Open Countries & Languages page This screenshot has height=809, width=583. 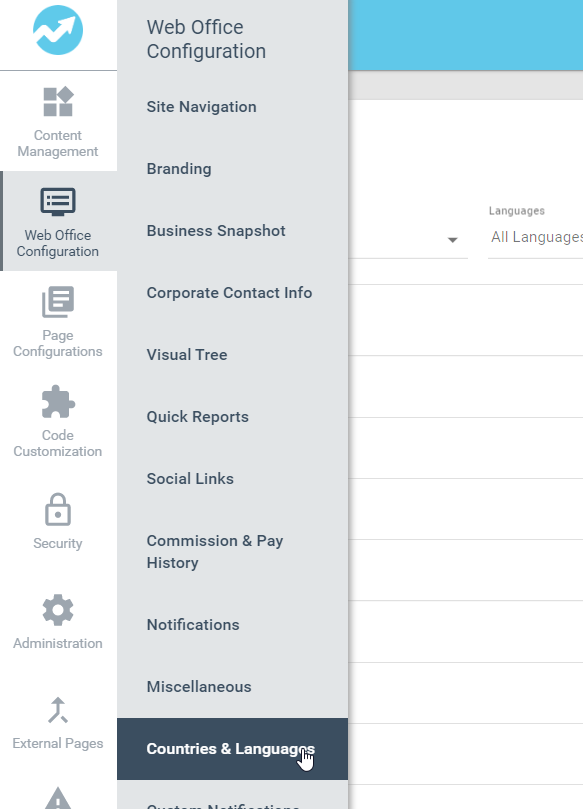232,749
